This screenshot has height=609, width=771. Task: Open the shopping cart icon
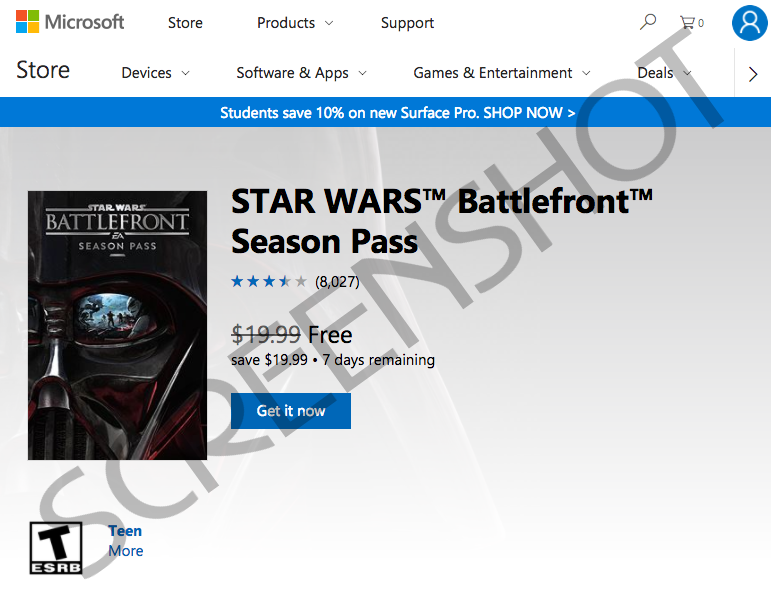pos(691,23)
